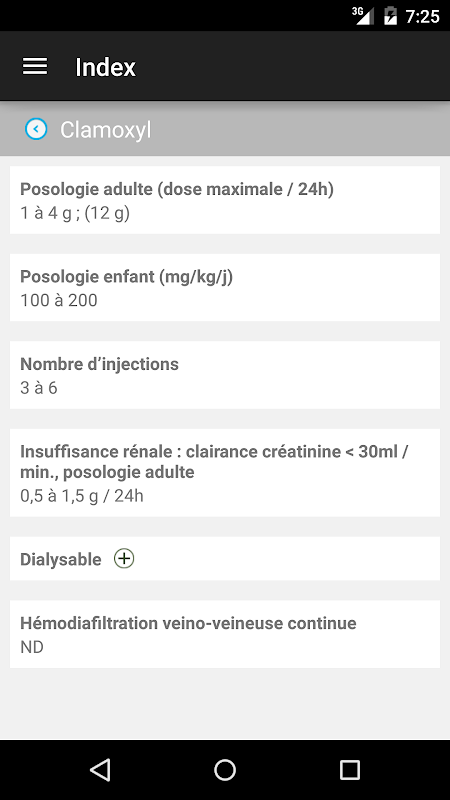Tap the Android recent apps square
This screenshot has height=800, width=450.
pyautogui.click(x=349, y=770)
